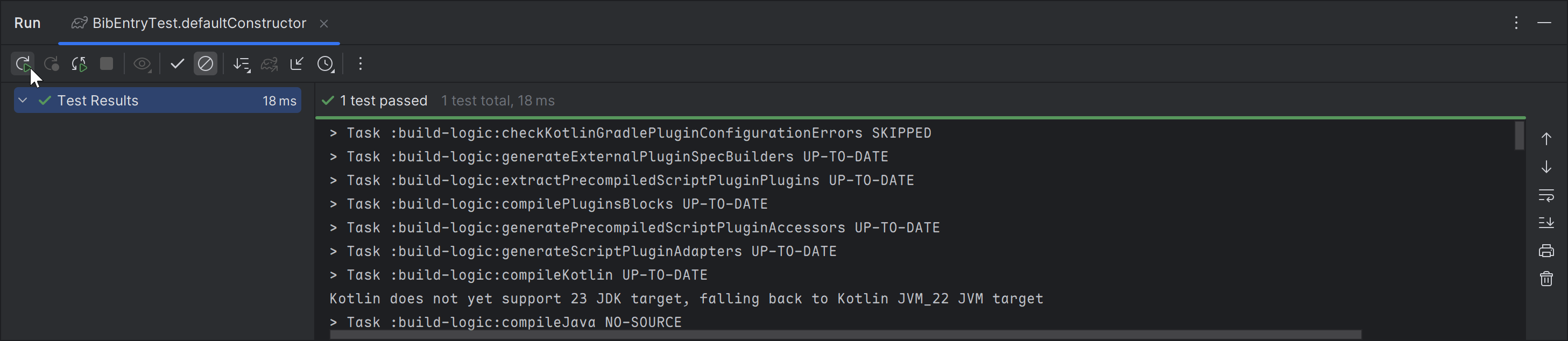The image size is (1568, 341).
Task: Click the horizontal console scrollbar
Action: coord(845,335)
